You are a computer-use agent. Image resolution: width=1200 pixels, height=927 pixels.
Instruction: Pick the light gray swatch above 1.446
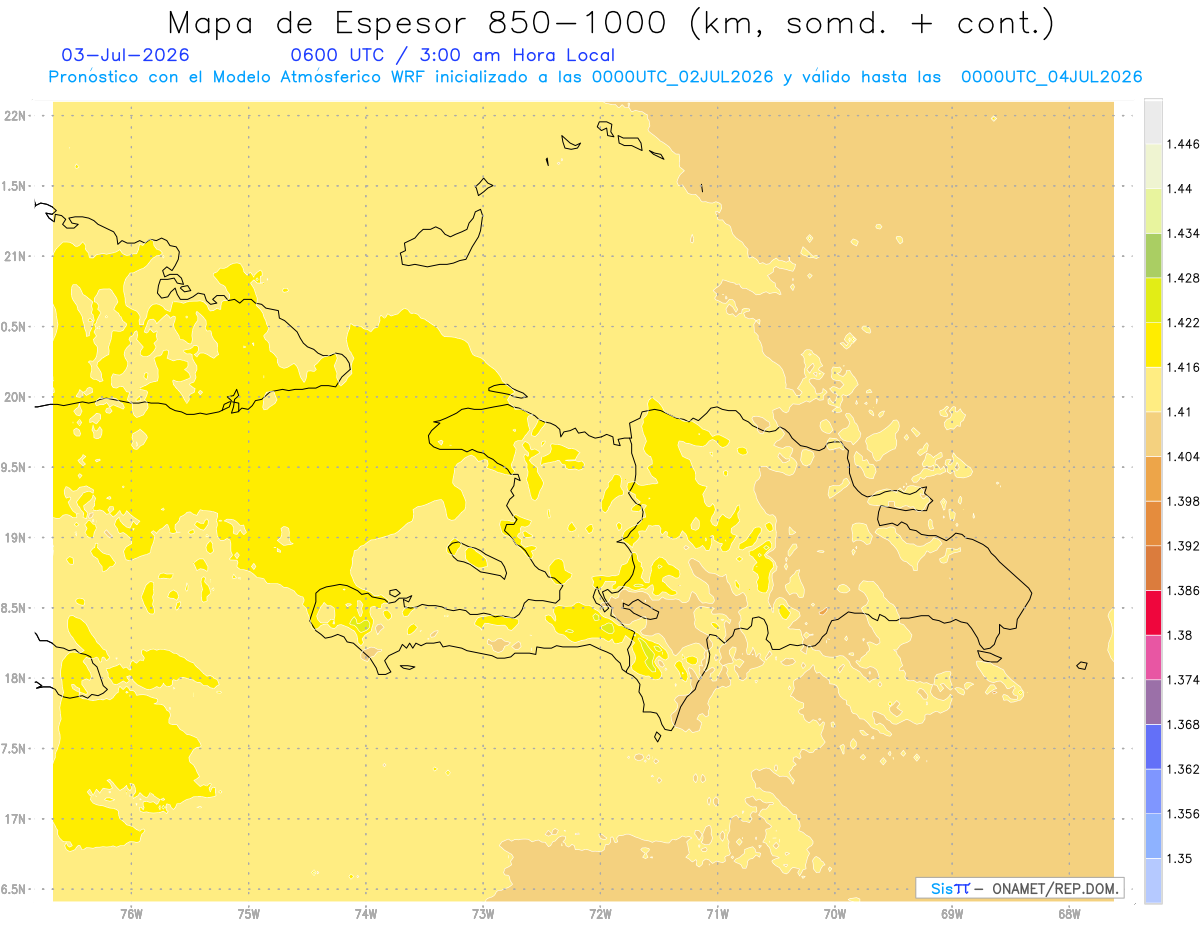click(1153, 122)
